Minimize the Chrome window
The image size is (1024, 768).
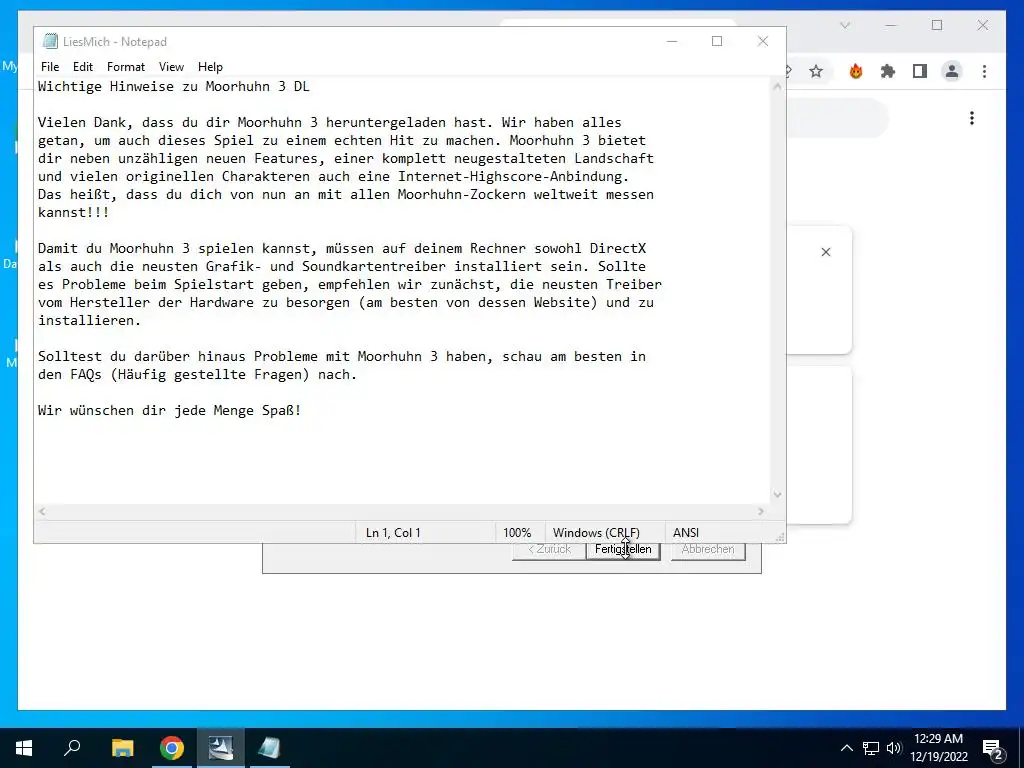click(x=891, y=25)
